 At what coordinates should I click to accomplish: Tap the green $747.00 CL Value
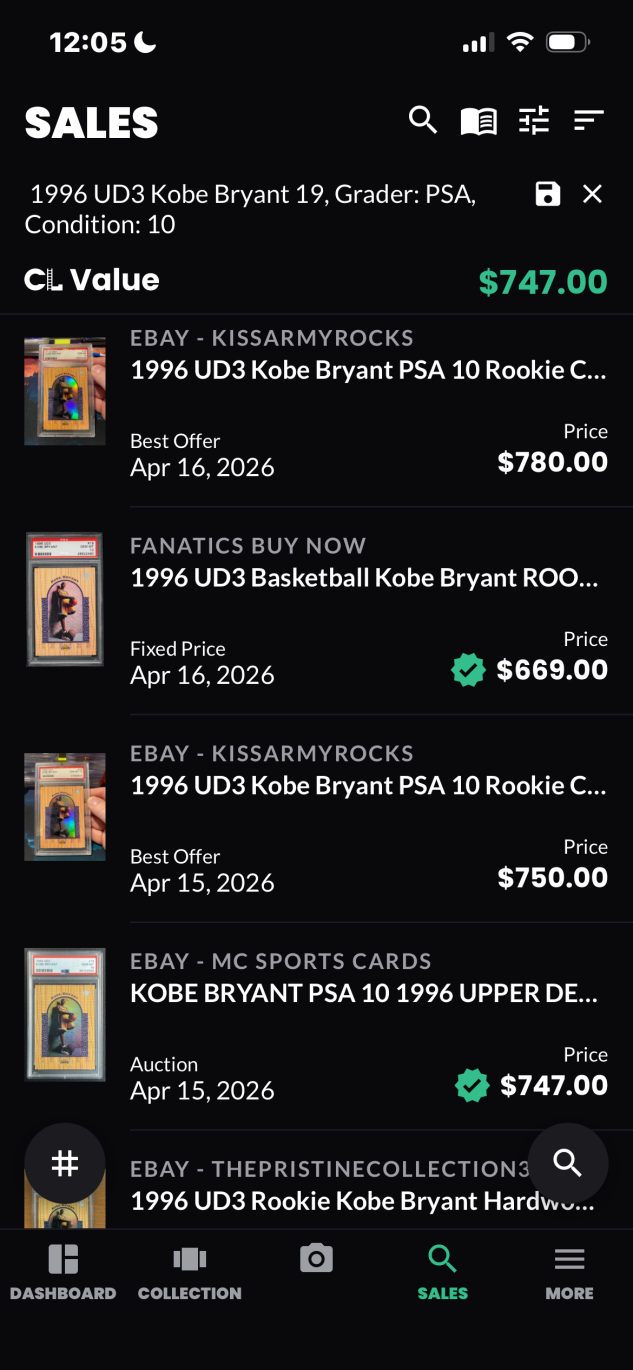pyautogui.click(x=543, y=282)
